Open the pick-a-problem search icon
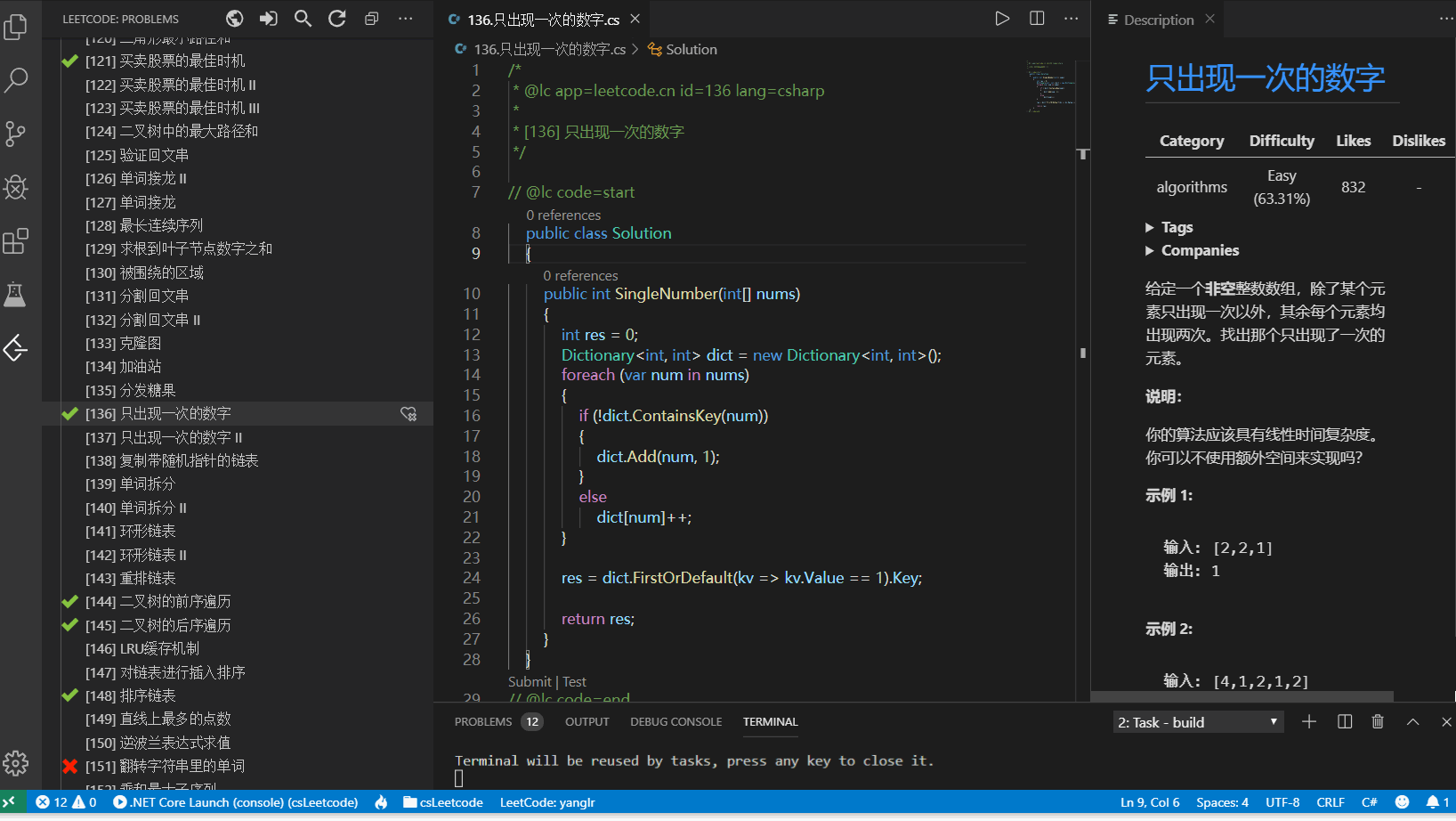 tap(303, 18)
